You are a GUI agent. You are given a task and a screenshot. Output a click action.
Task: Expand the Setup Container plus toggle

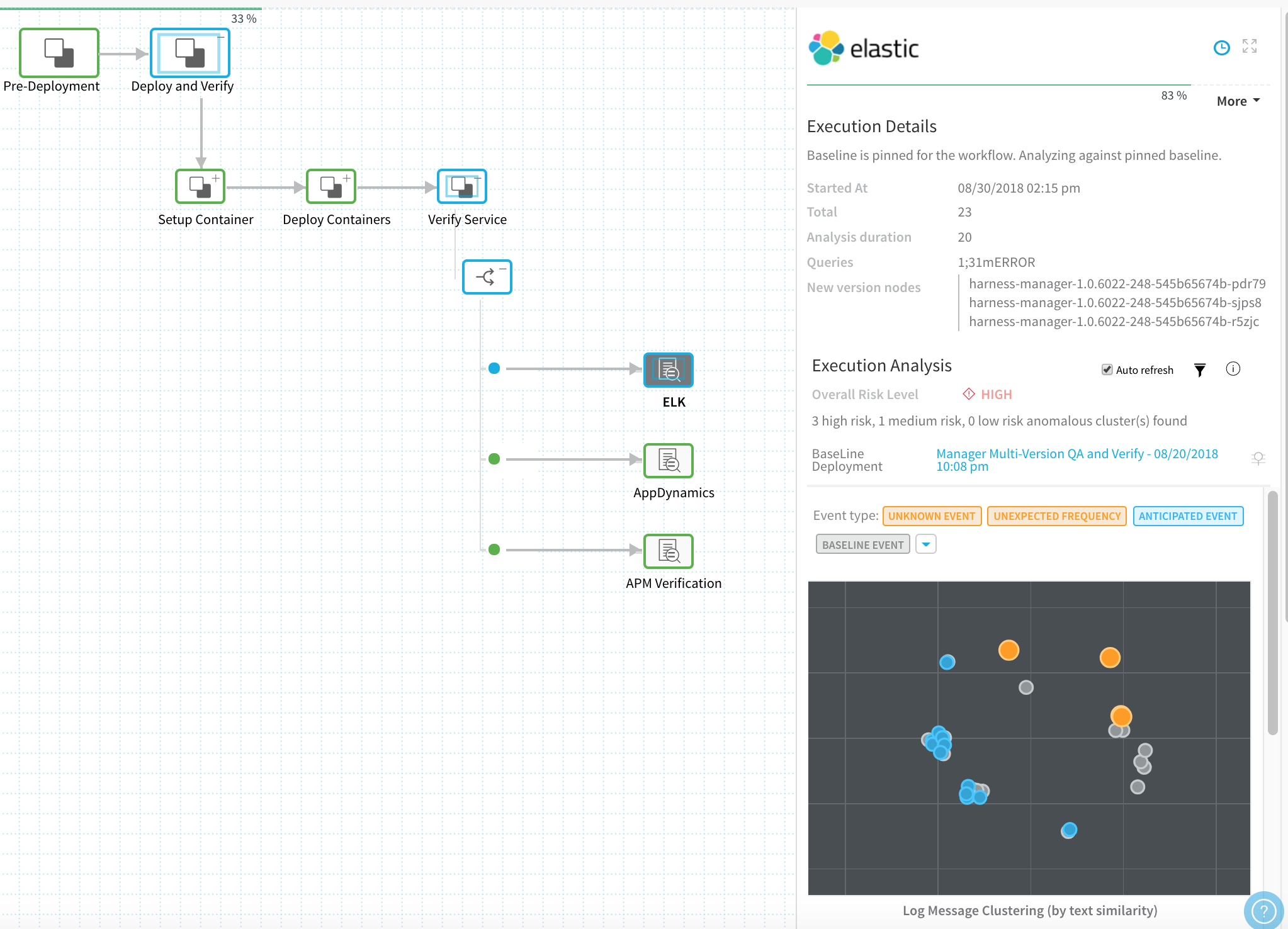click(x=216, y=178)
